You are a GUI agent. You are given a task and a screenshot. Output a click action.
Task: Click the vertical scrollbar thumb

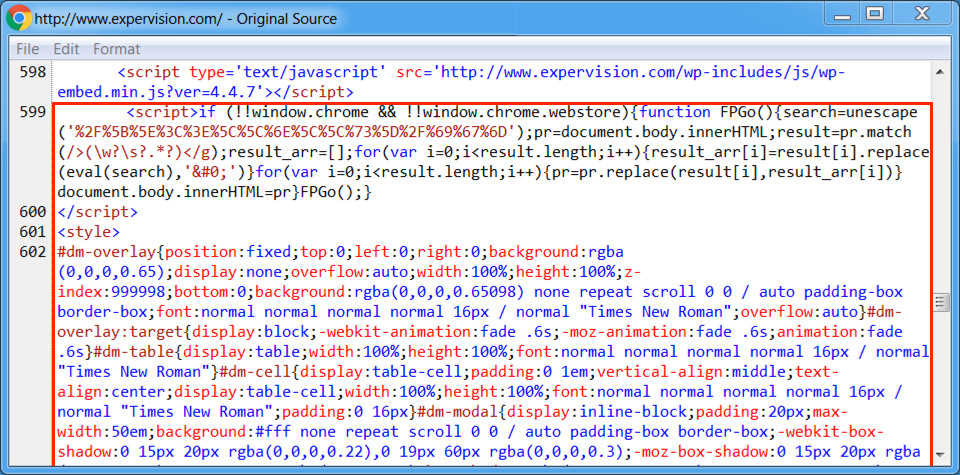(940, 302)
